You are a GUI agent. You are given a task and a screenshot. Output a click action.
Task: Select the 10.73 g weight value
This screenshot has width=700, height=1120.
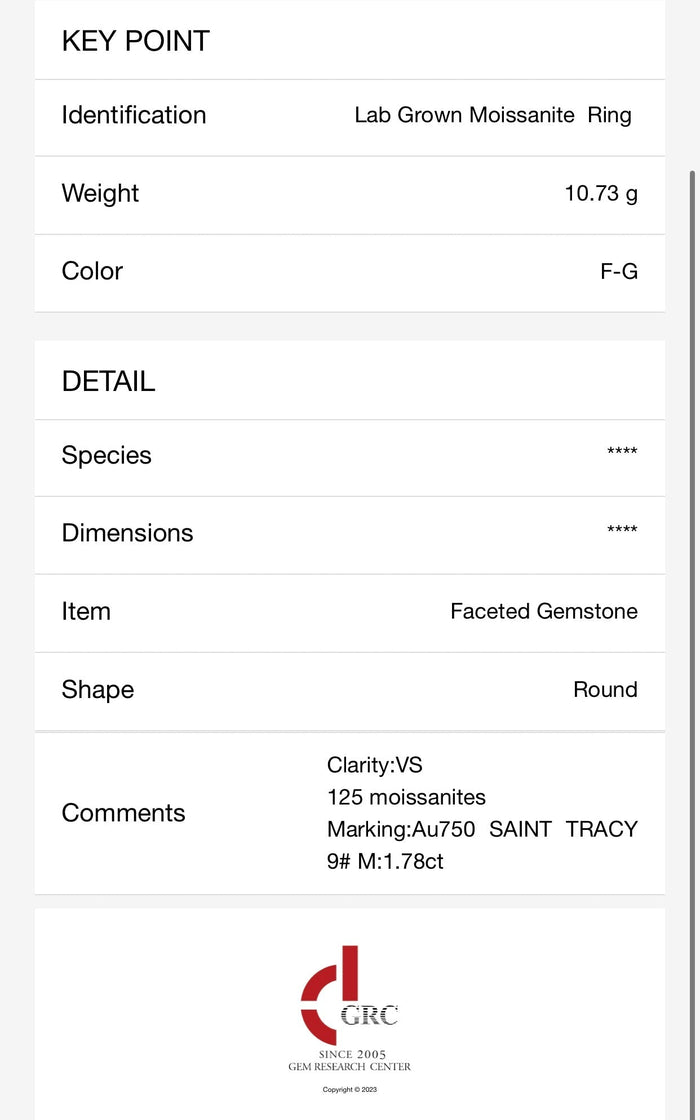[601, 193]
